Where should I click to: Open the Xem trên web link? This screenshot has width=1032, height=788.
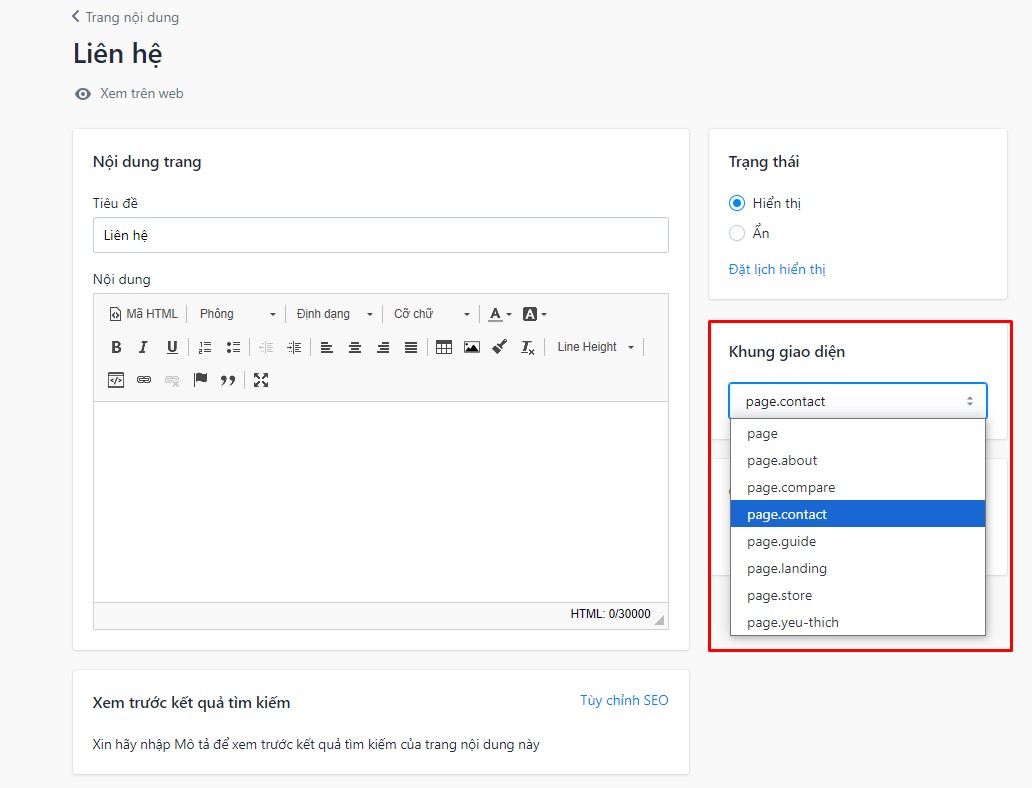142,93
